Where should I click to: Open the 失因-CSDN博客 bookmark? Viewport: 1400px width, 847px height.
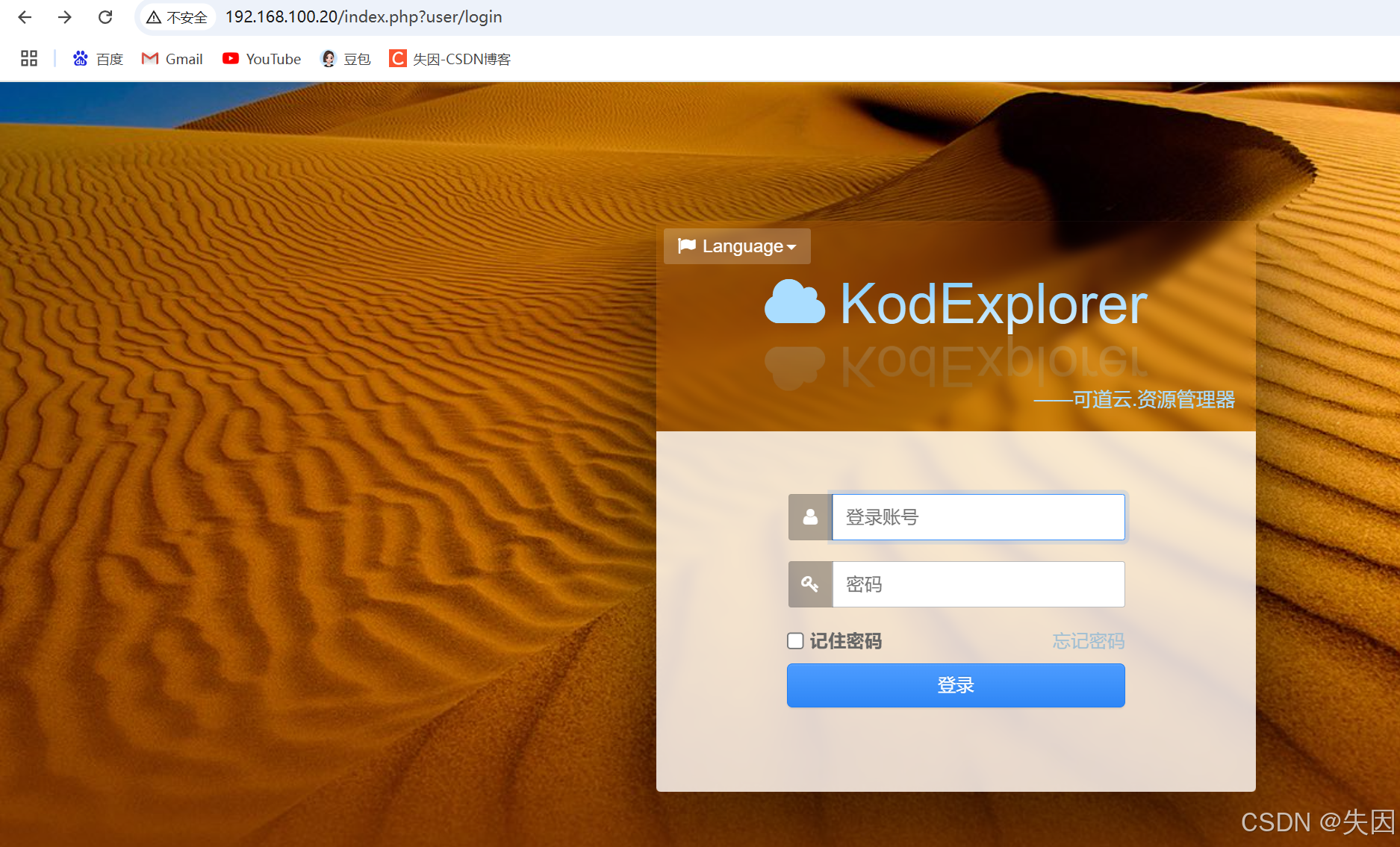click(450, 59)
